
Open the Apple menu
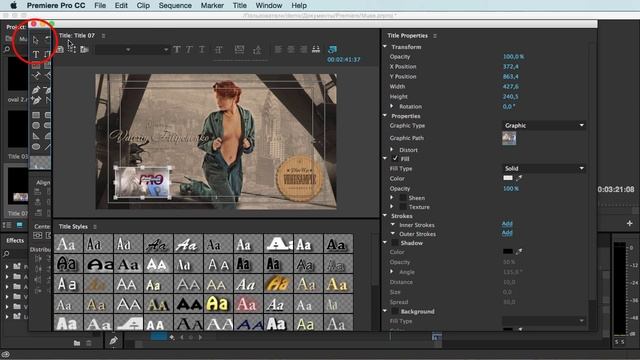point(13,5)
